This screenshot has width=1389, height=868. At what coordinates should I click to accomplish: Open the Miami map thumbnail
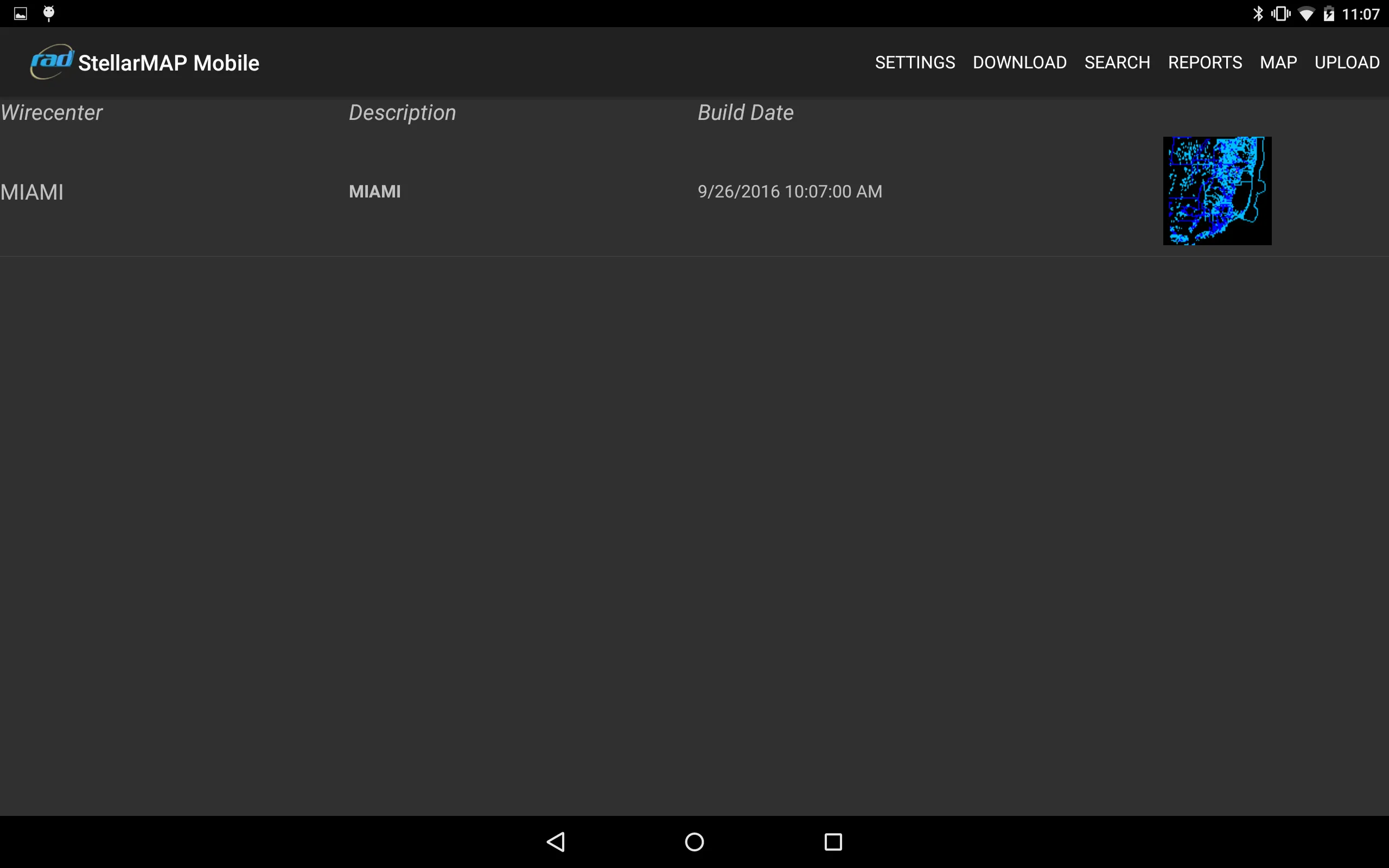[1217, 190]
